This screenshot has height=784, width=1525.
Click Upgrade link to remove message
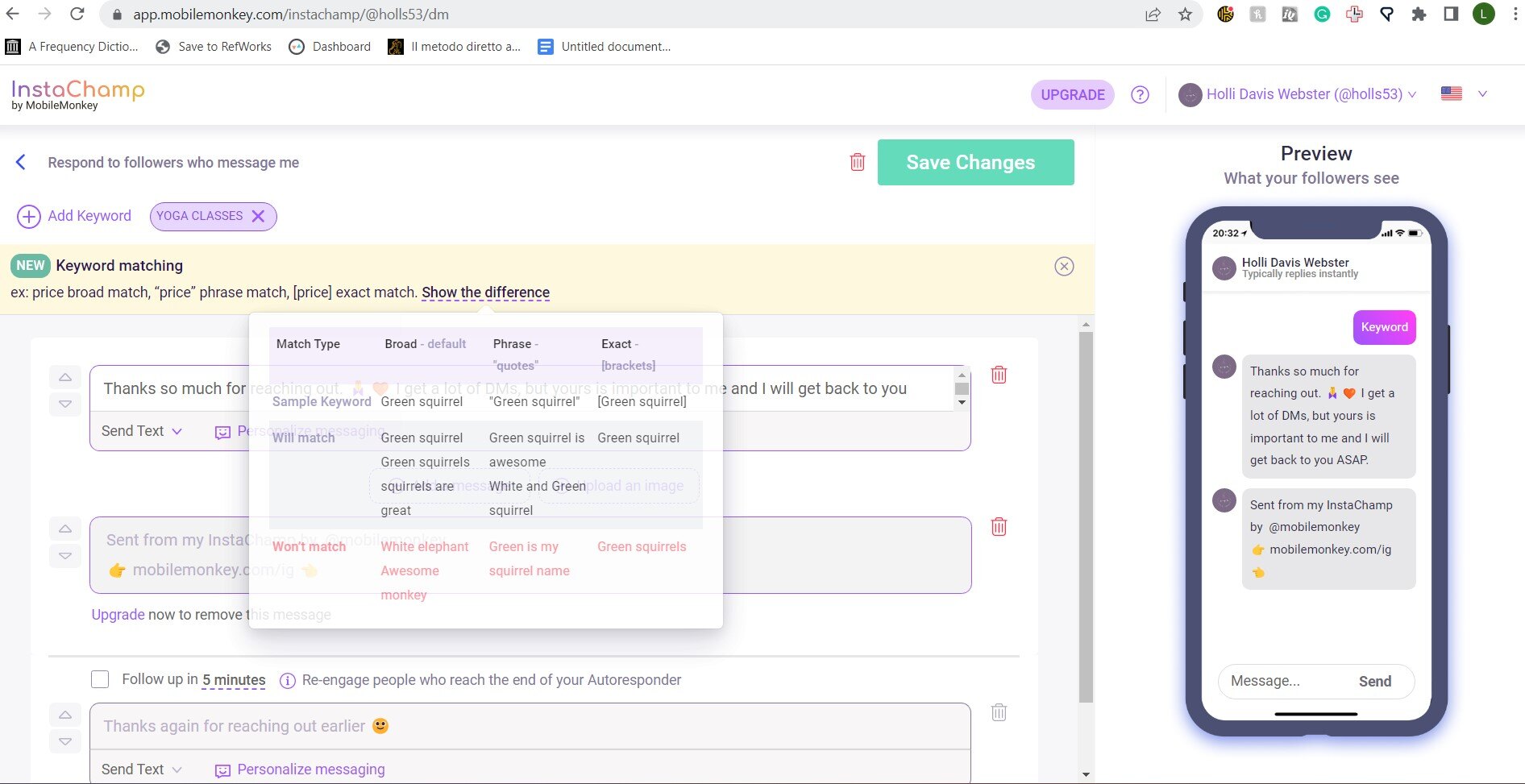tap(118, 615)
